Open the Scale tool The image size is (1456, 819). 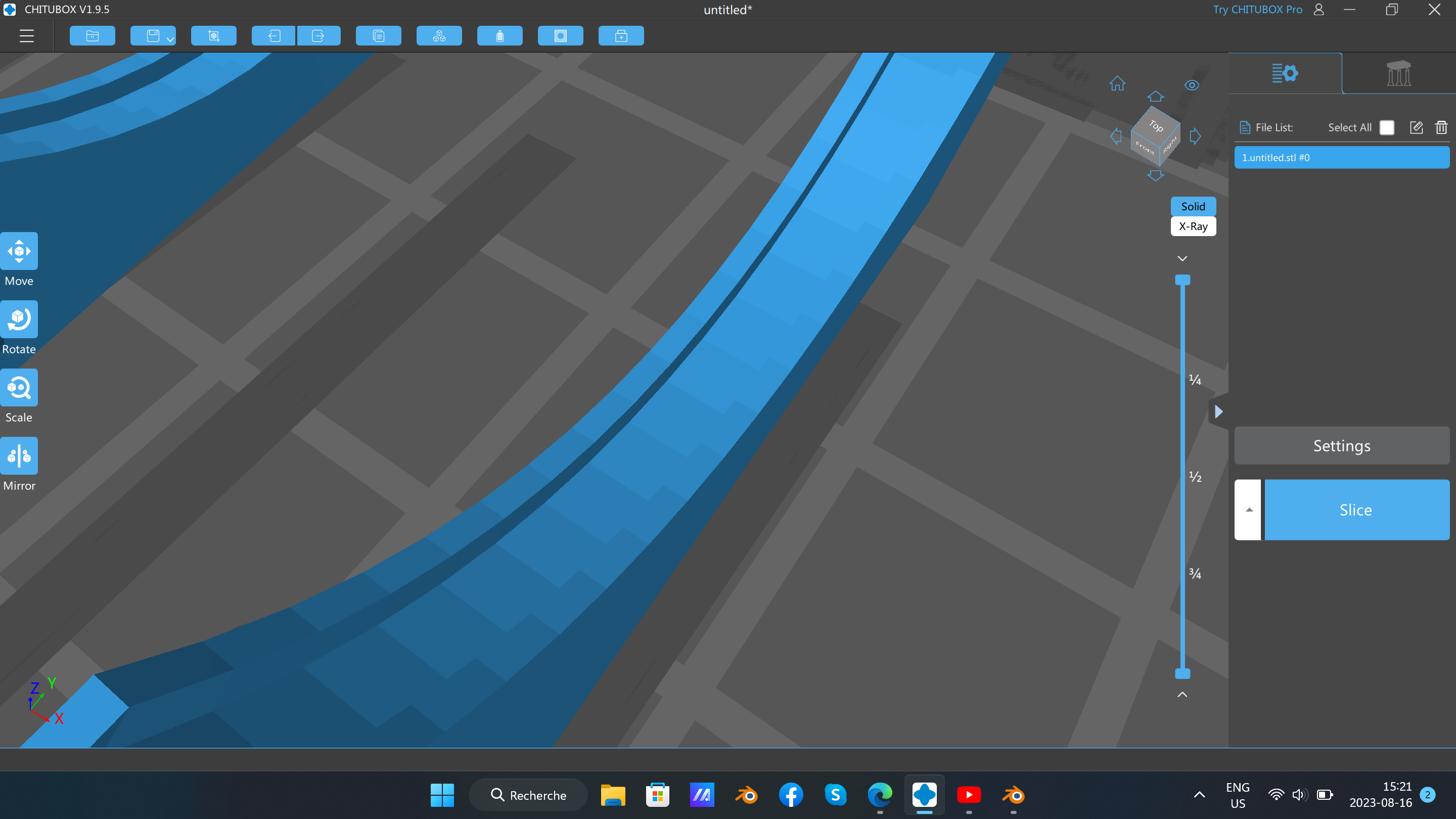point(19,388)
